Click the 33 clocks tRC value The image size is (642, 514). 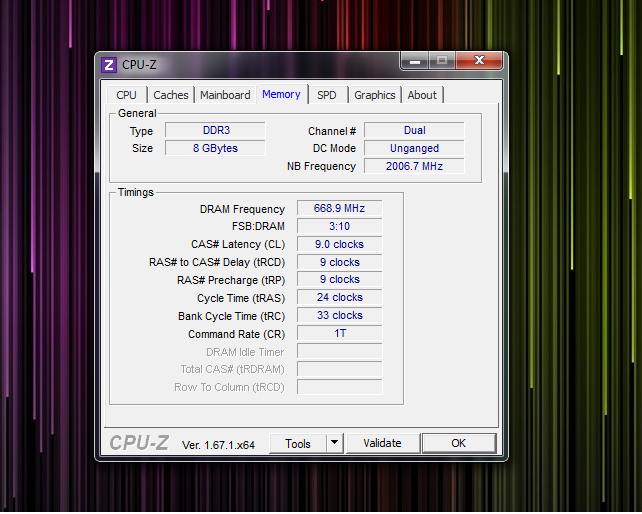pyautogui.click(x=339, y=315)
